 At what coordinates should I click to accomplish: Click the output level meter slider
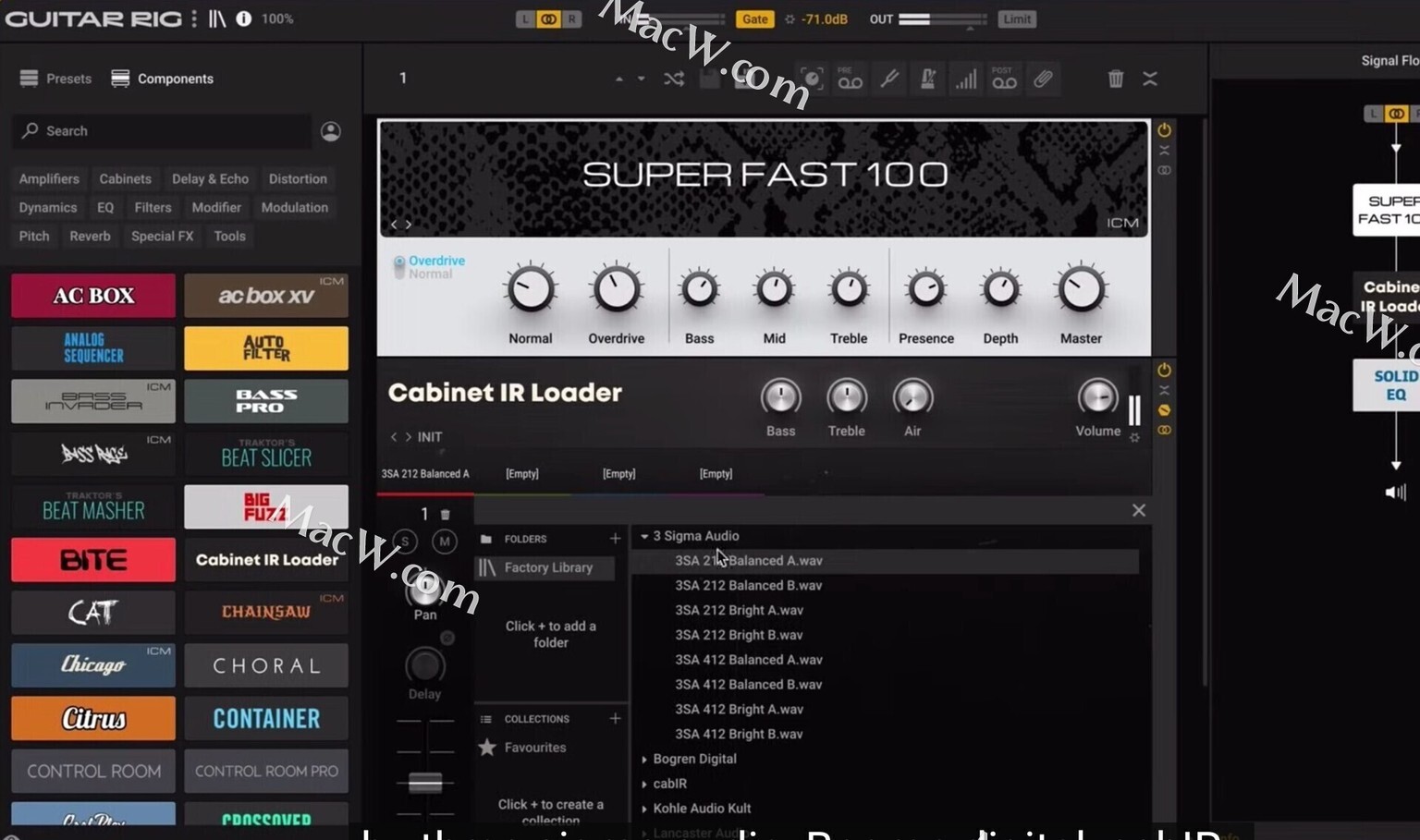pyautogui.click(x=942, y=18)
